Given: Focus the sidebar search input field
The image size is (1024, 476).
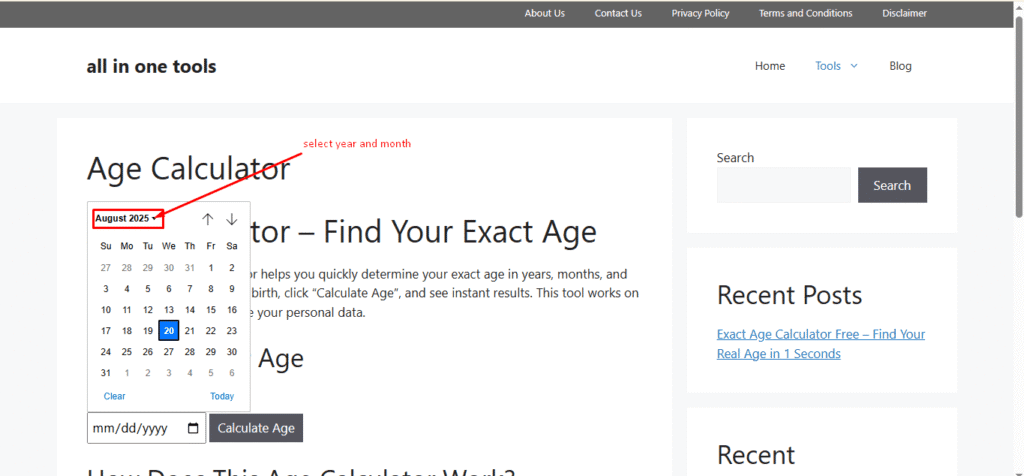Looking at the screenshot, I should click(784, 185).
